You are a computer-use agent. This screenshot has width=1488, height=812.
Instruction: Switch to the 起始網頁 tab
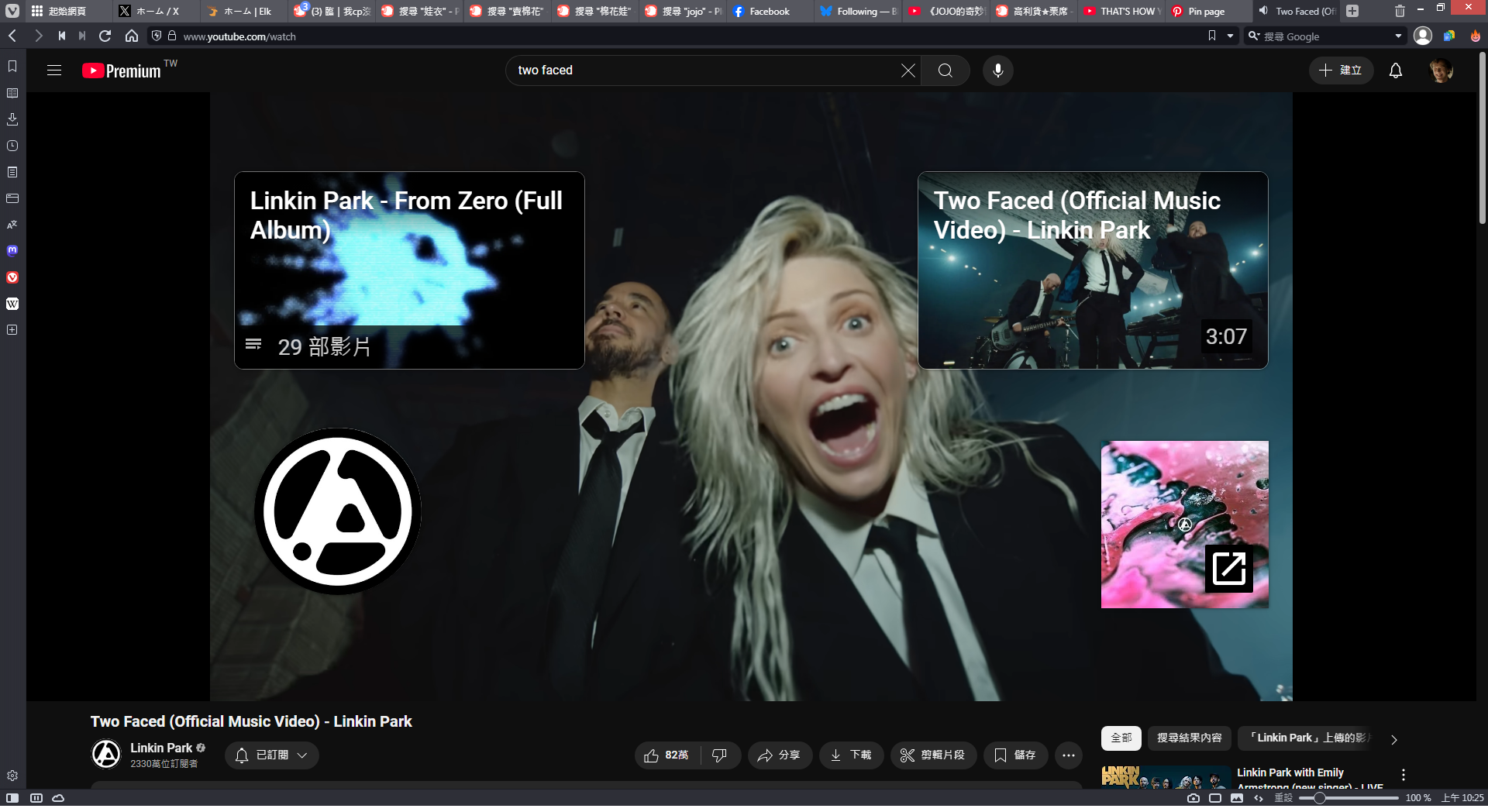click(x=67, y=11)
